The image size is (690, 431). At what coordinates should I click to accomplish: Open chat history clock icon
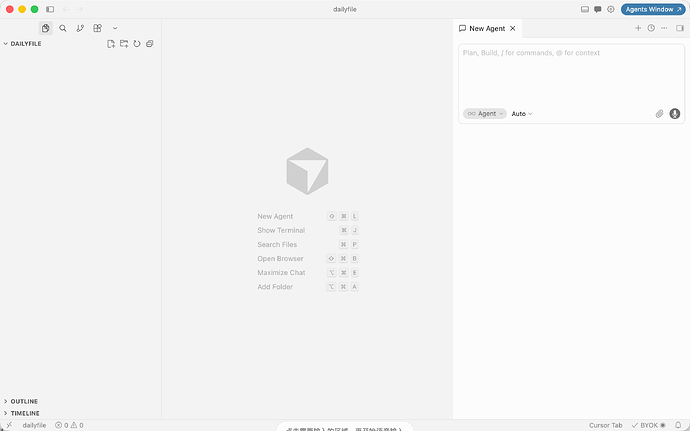(651, 28)
